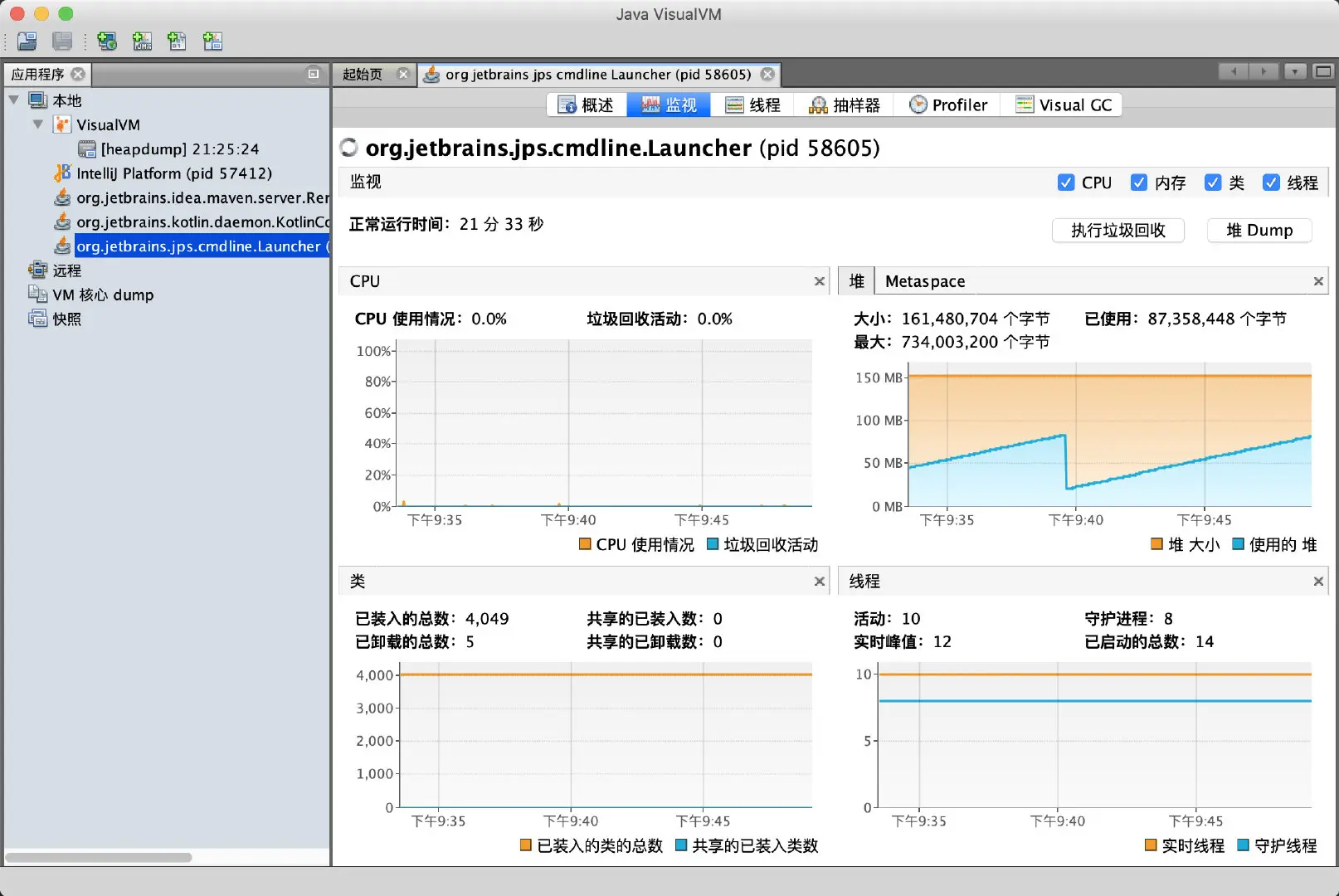
Task: Select the Metaspace tab
Action: click(925, 281)
